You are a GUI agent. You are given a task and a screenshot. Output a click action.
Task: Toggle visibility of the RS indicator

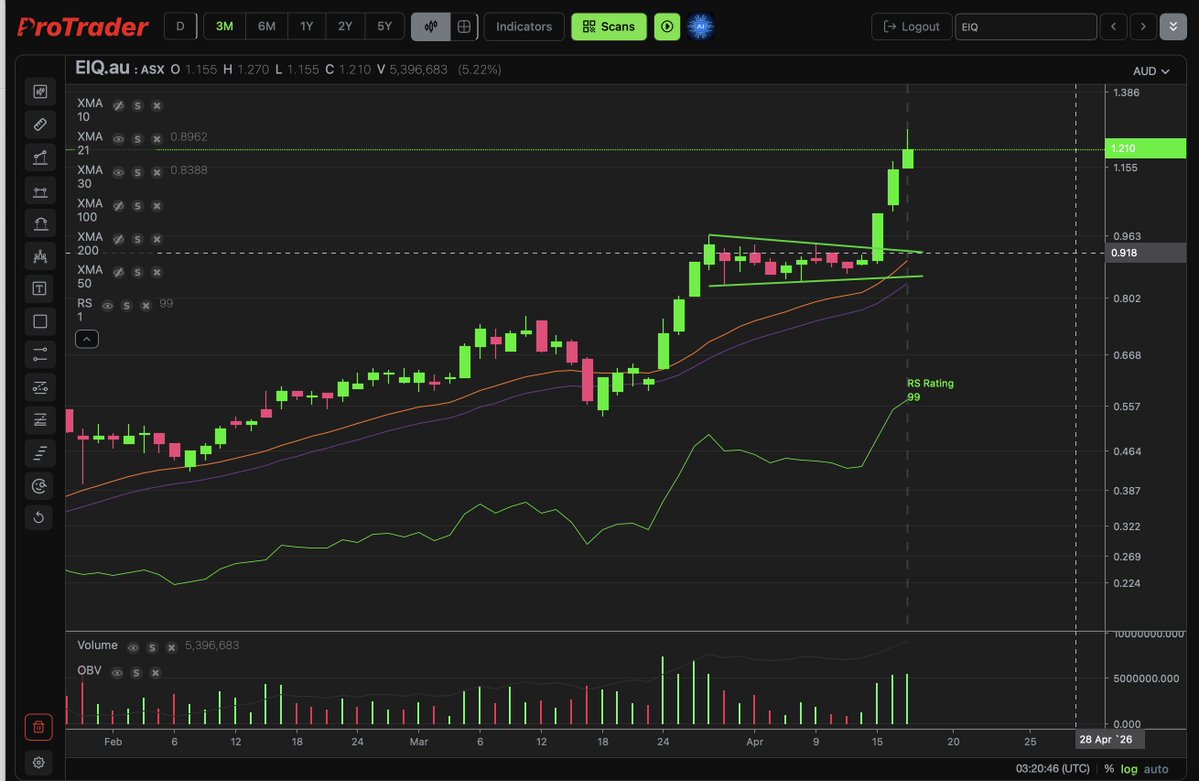[x=107, y=304]
